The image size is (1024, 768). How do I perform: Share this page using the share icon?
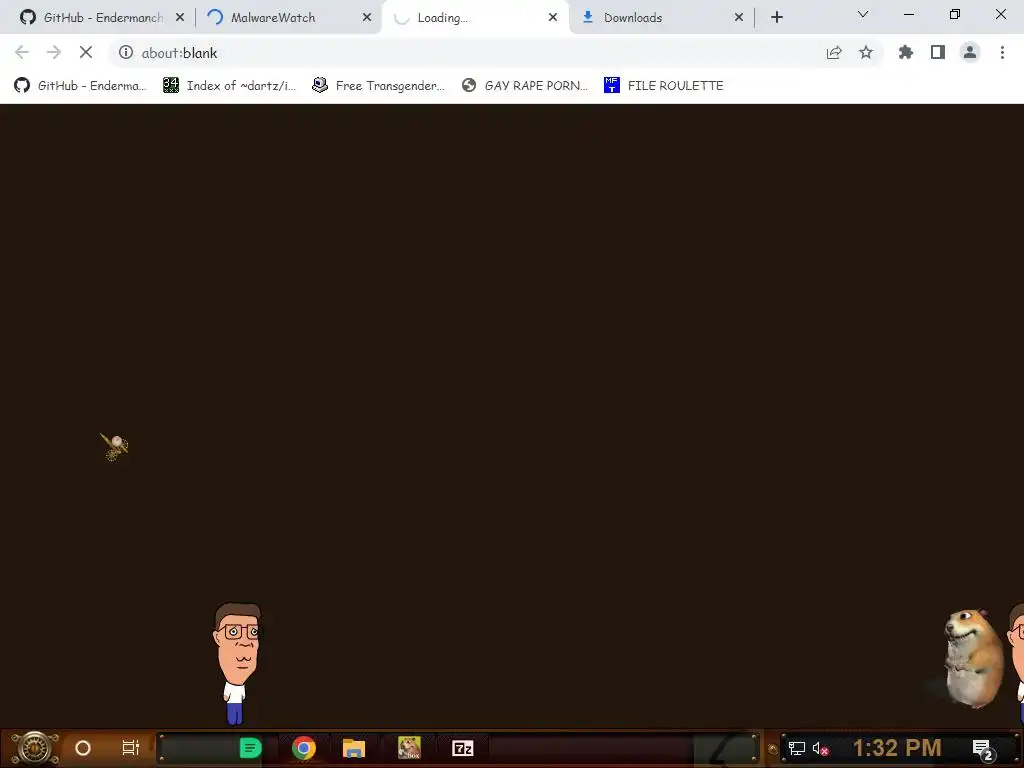pyautogui.click(x=834, y=52)
